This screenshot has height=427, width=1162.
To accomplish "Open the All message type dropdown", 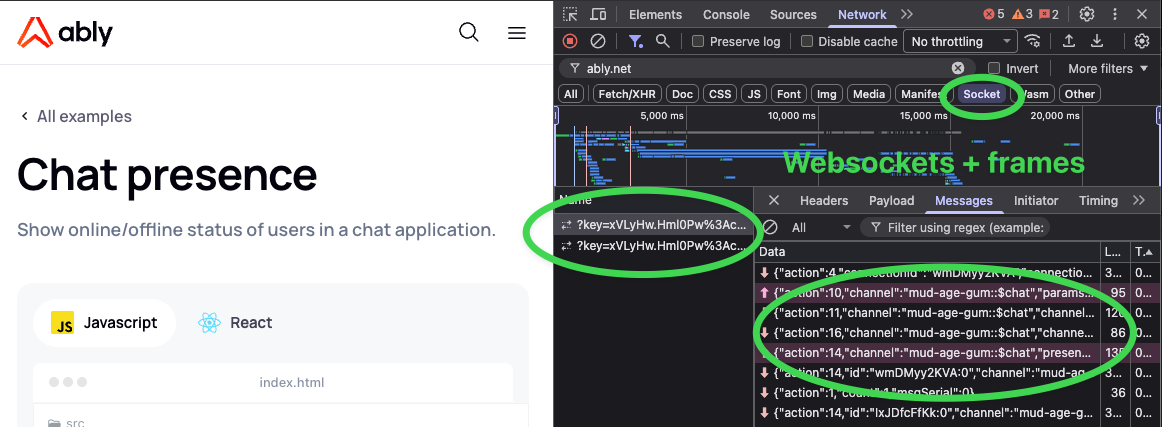I will pyautogui.click(x=821, y=228).
